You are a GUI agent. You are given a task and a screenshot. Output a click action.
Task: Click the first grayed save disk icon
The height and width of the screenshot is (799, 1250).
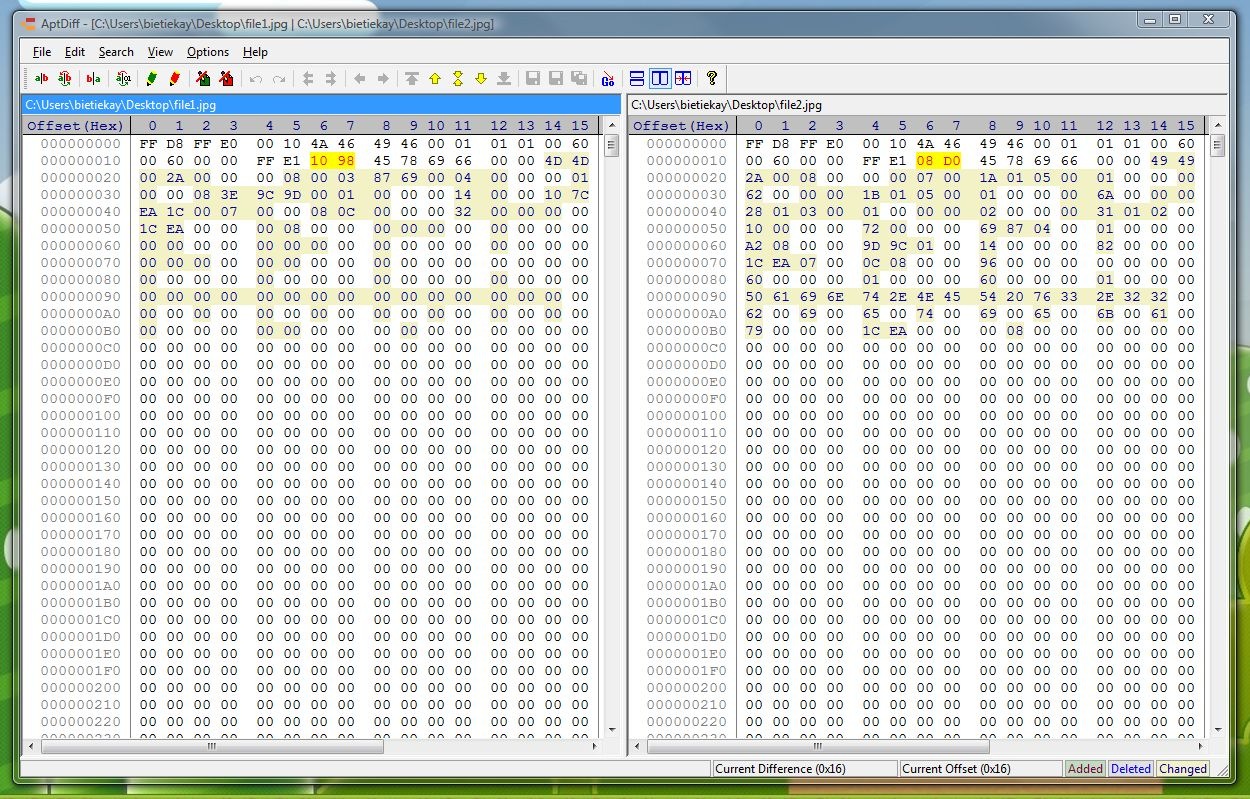[x=533, y=78]
